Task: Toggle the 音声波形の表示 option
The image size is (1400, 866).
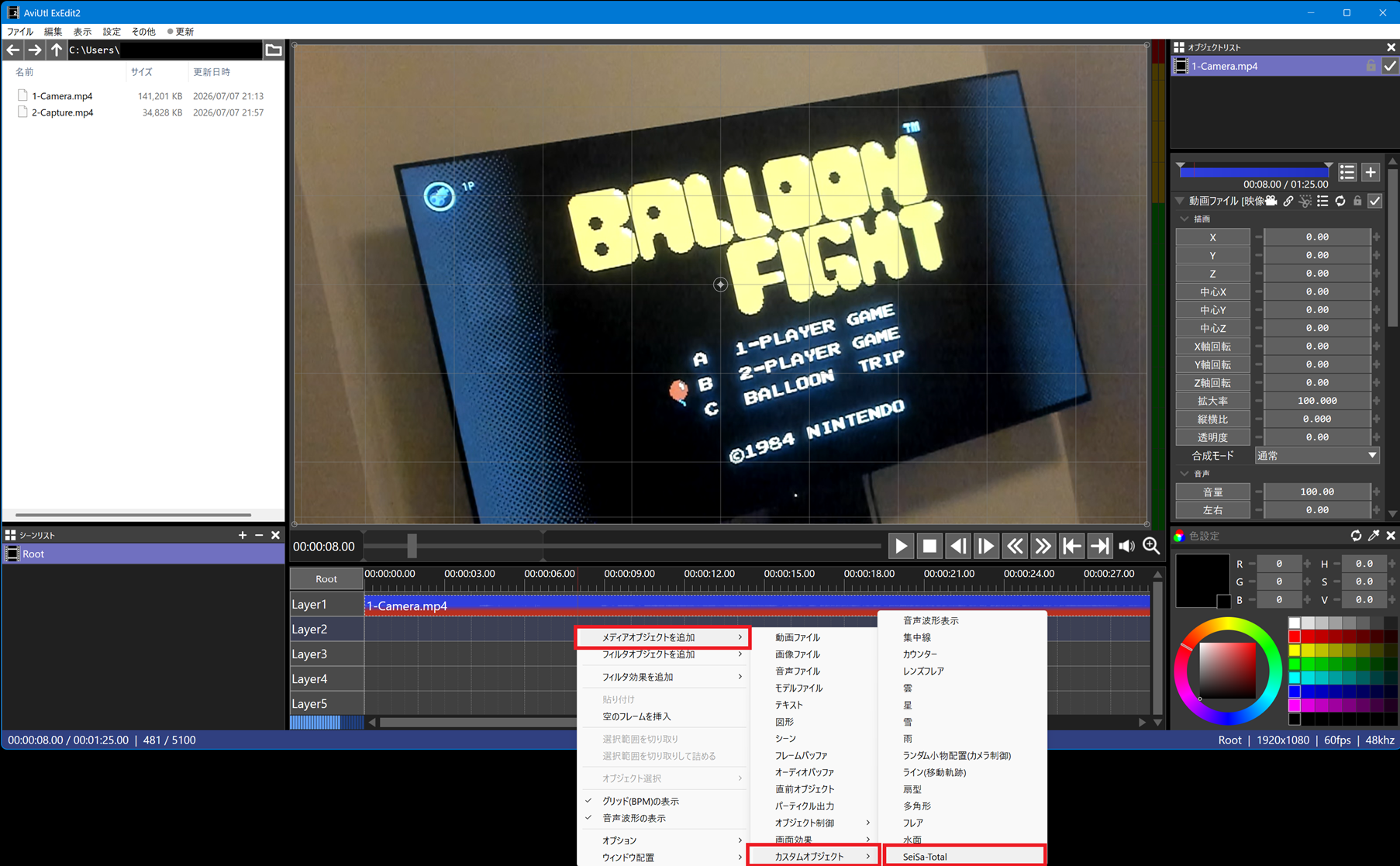Action: tap(660, 818)
